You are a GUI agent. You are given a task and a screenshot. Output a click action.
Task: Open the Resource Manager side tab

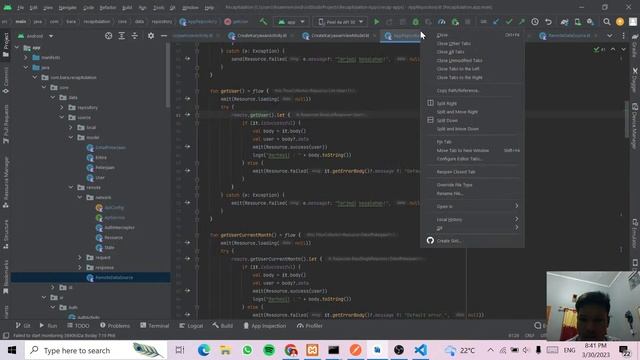coord(6,182)
